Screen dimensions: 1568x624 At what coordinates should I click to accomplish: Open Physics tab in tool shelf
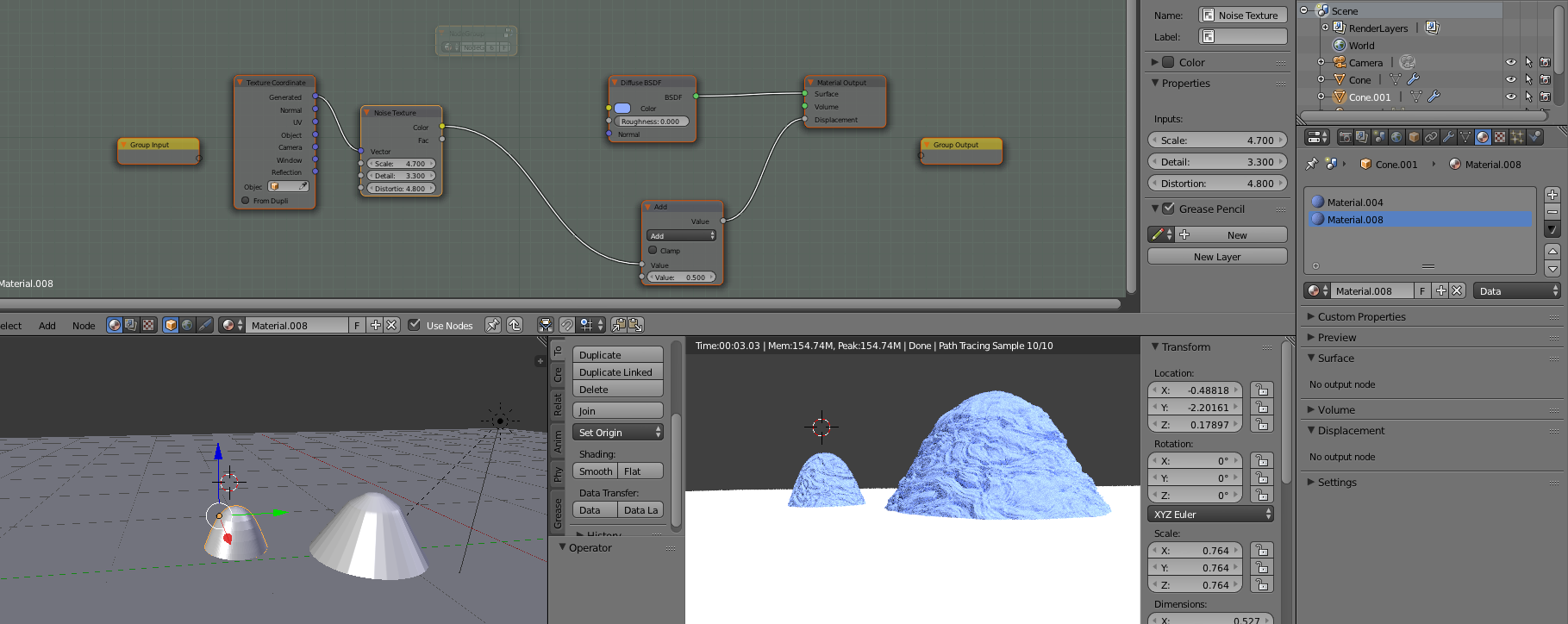coord(558,474)
